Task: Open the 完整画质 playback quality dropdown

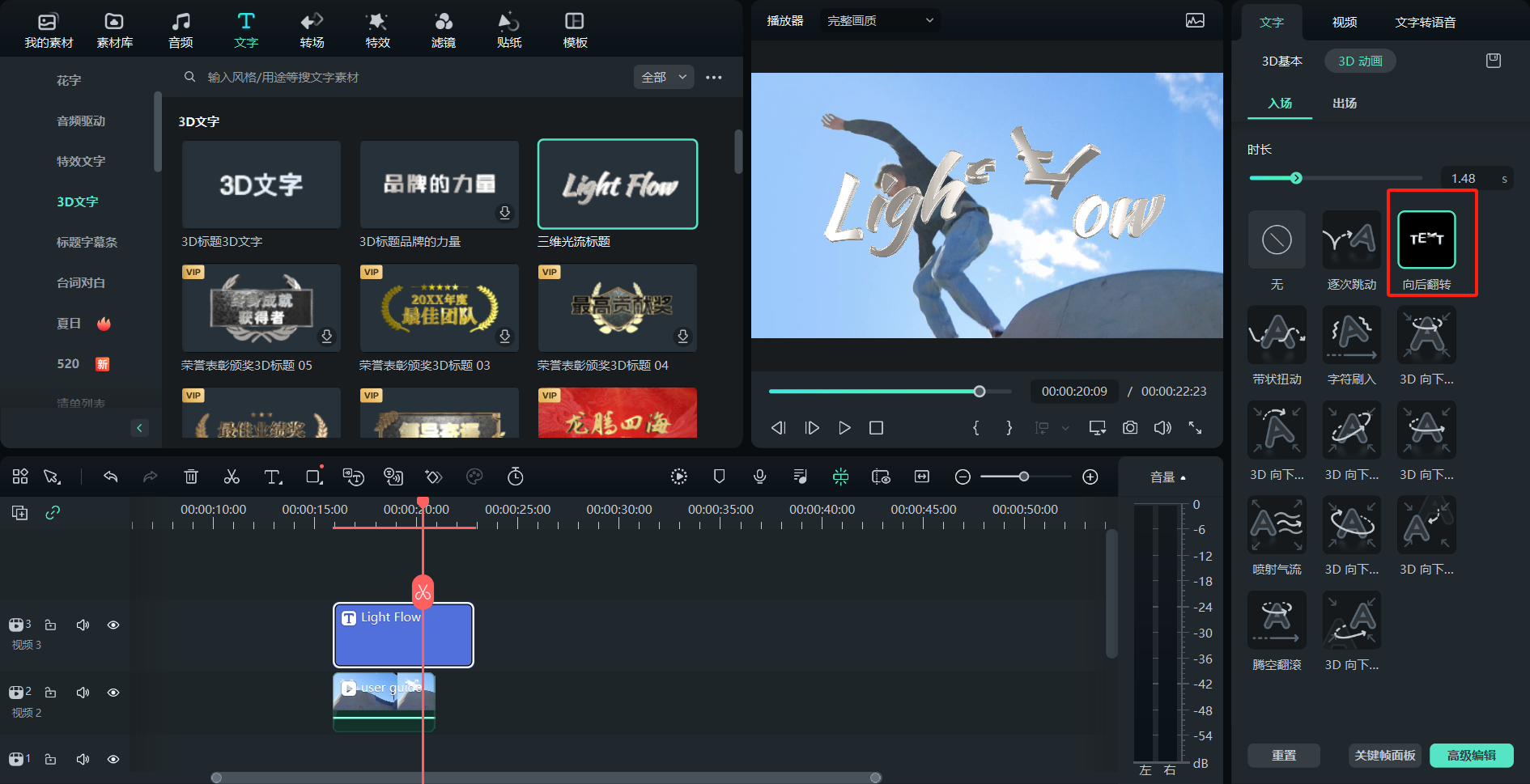Action: (878, 20)
